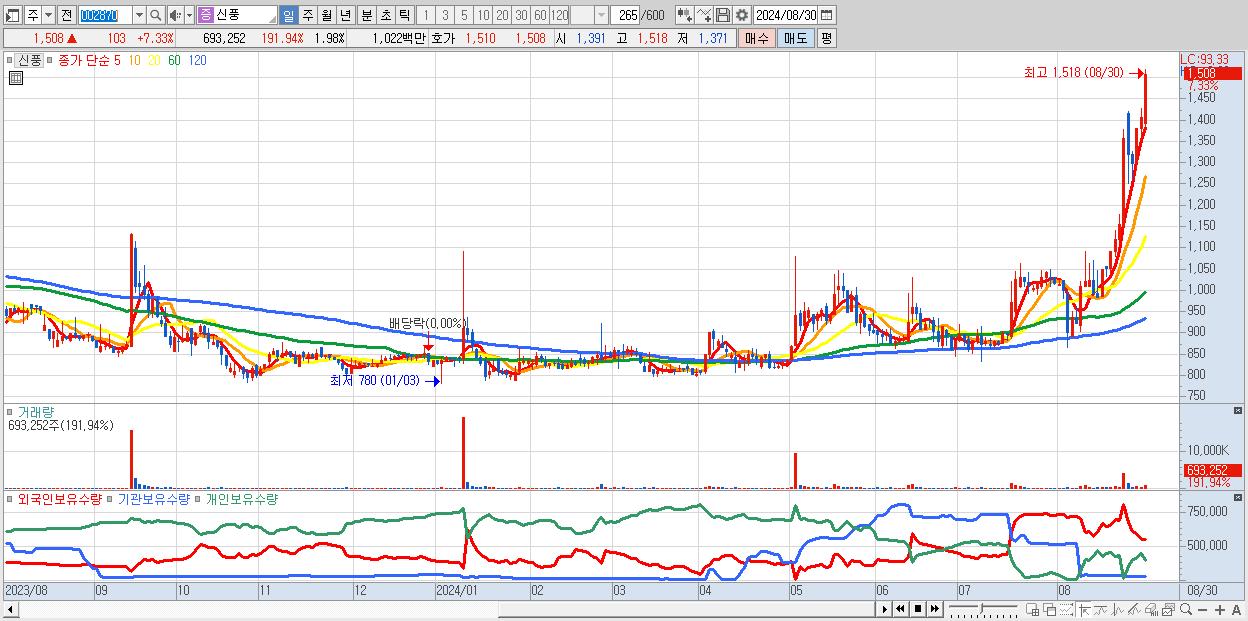Click fast-forward in the bottom toolbar
This screenshot has height=621, width=1248.
pos(934,609)
